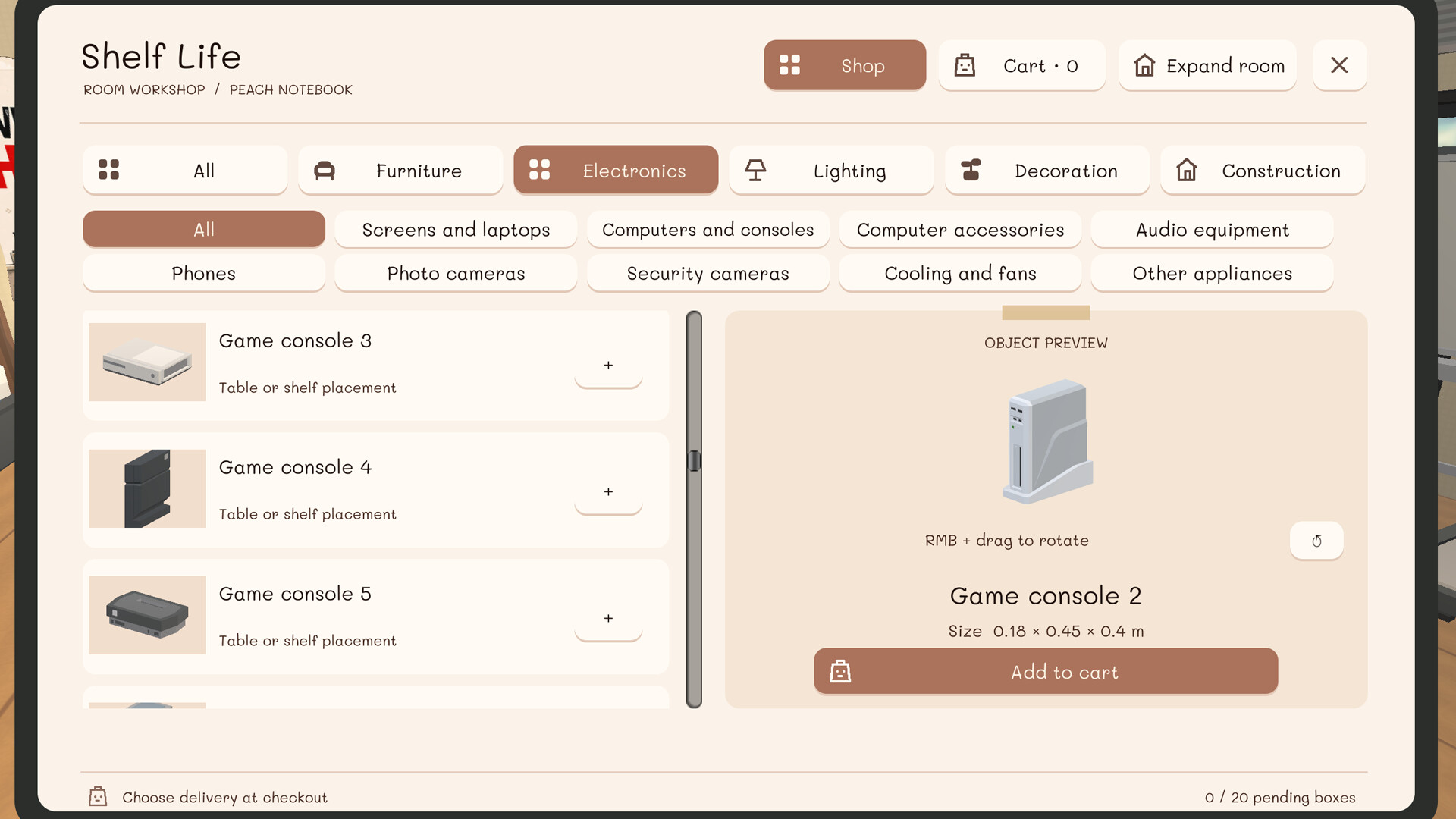Close the shop window
Image resolution: width=1456 pixels, height=819 pixels.
pos(1339,65)
